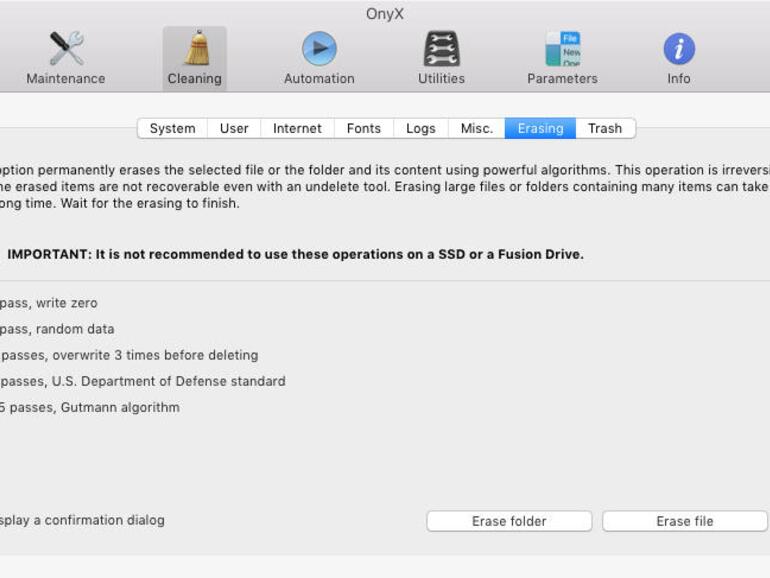The width and height of the screenshot is (770, 578).
Task: Select the Erasing tab
Action: [x=540, y=129]
